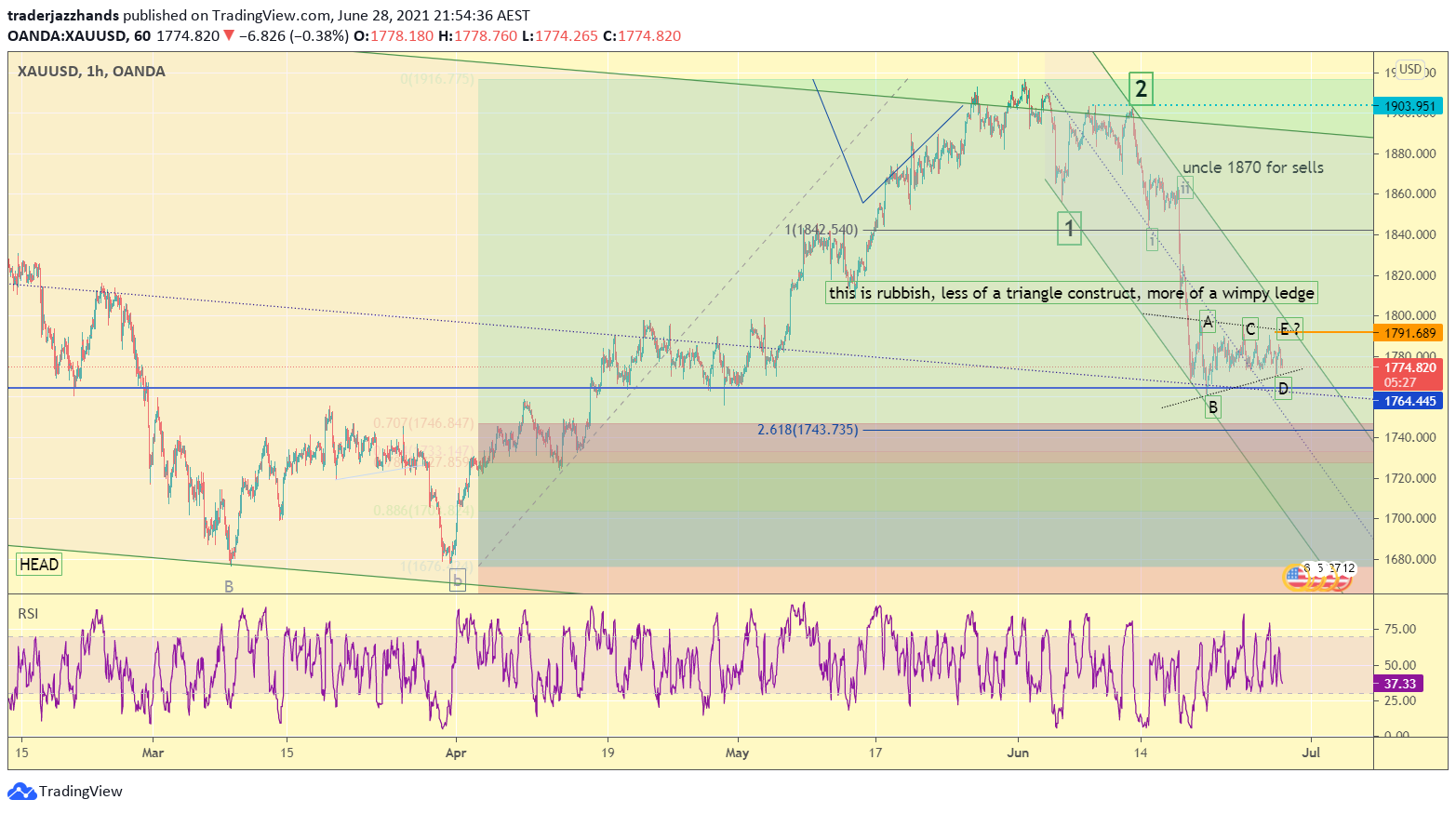Click the Jun label on time axis

click(x=1018, y=753)
